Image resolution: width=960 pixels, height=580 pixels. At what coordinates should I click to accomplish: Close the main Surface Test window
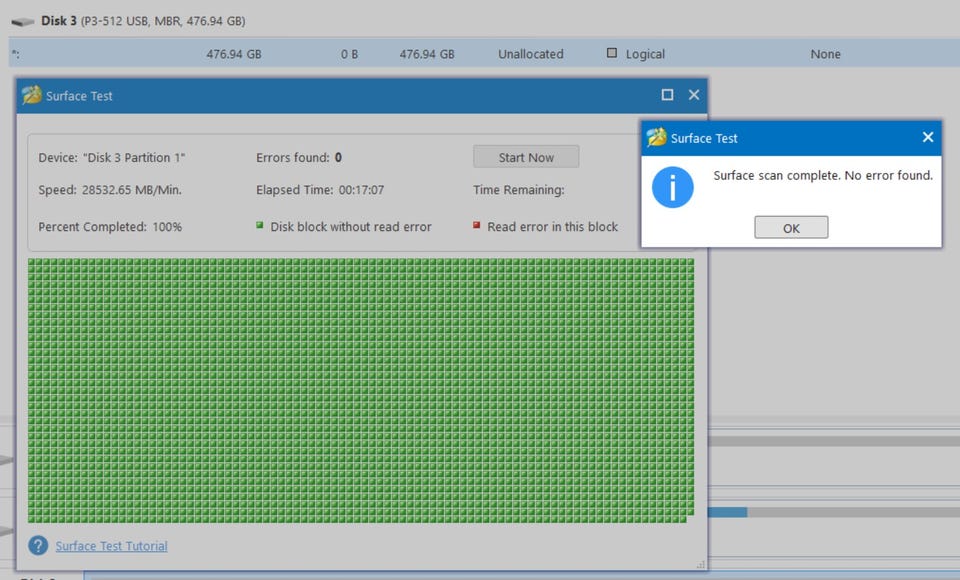pyautogui.click(x=694, y=95)
